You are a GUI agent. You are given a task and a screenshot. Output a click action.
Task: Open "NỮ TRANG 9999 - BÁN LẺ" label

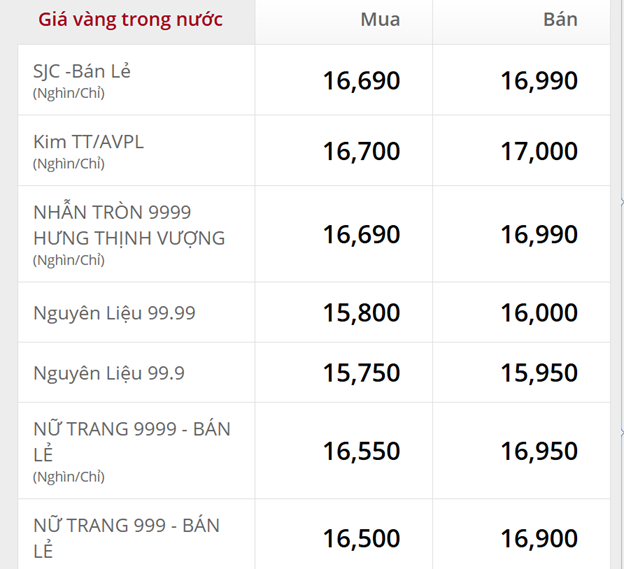pos(132,441)
